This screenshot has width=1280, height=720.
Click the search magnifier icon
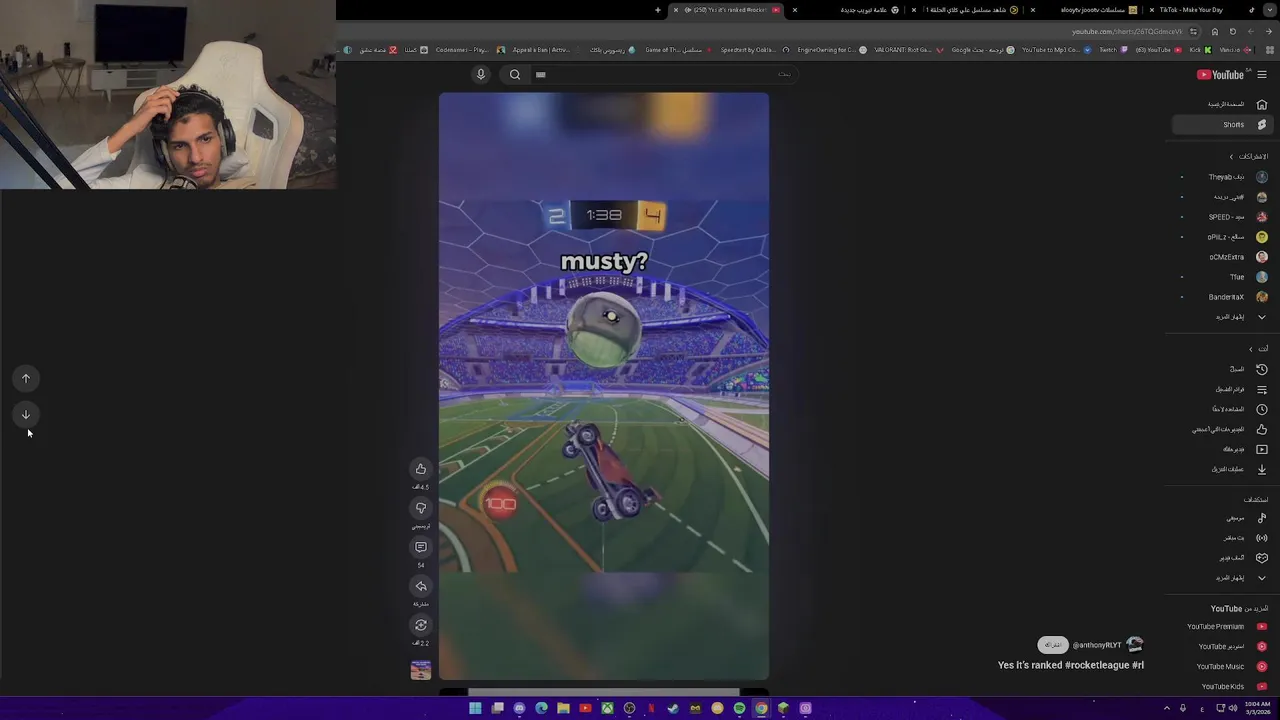click(x=515, y=74)
